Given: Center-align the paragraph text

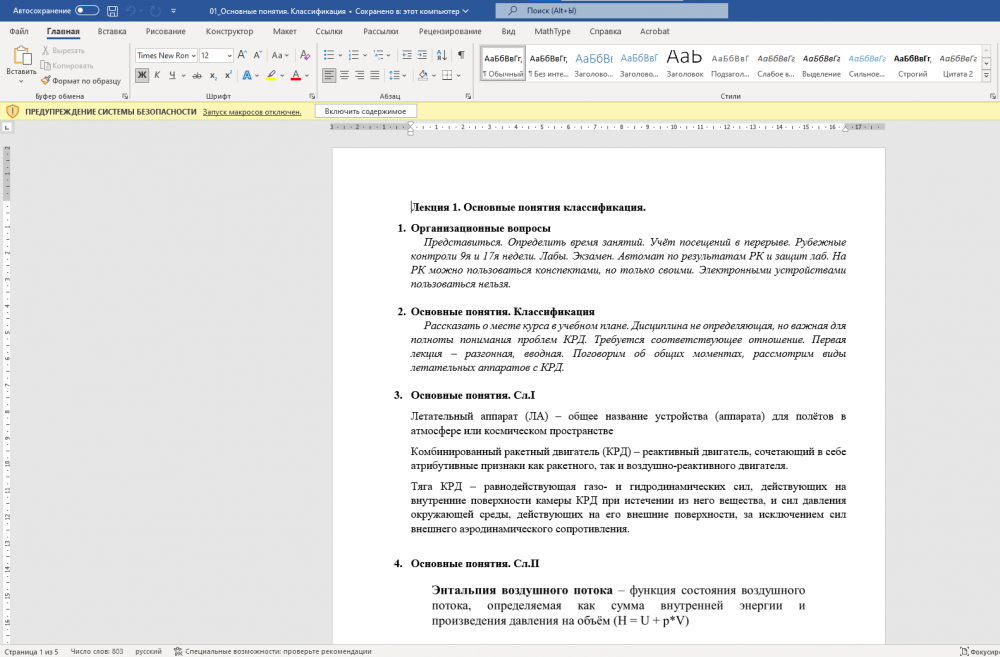Looking at the screenshot, I should 344,75.
